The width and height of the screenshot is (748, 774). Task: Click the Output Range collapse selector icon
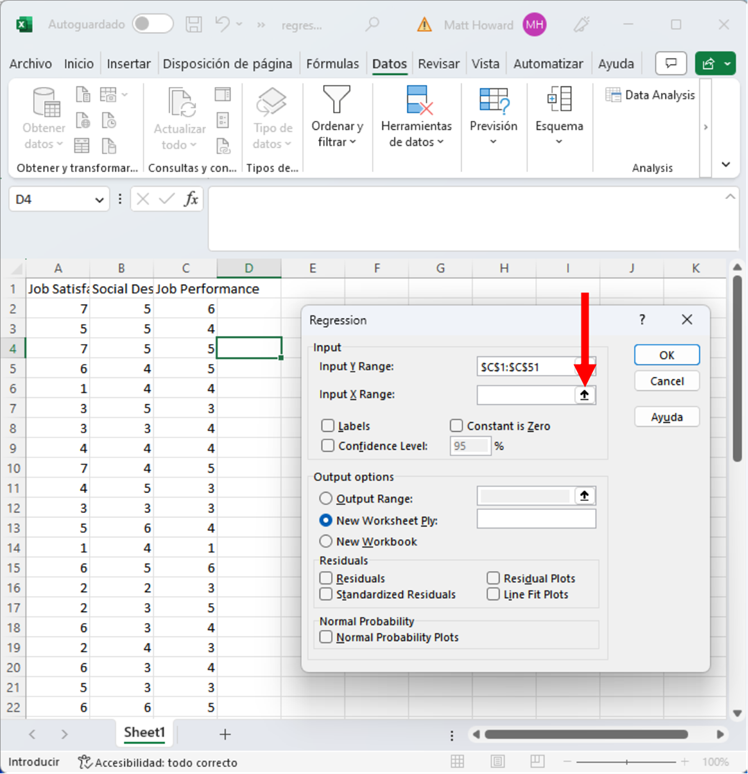click(585, 496)
